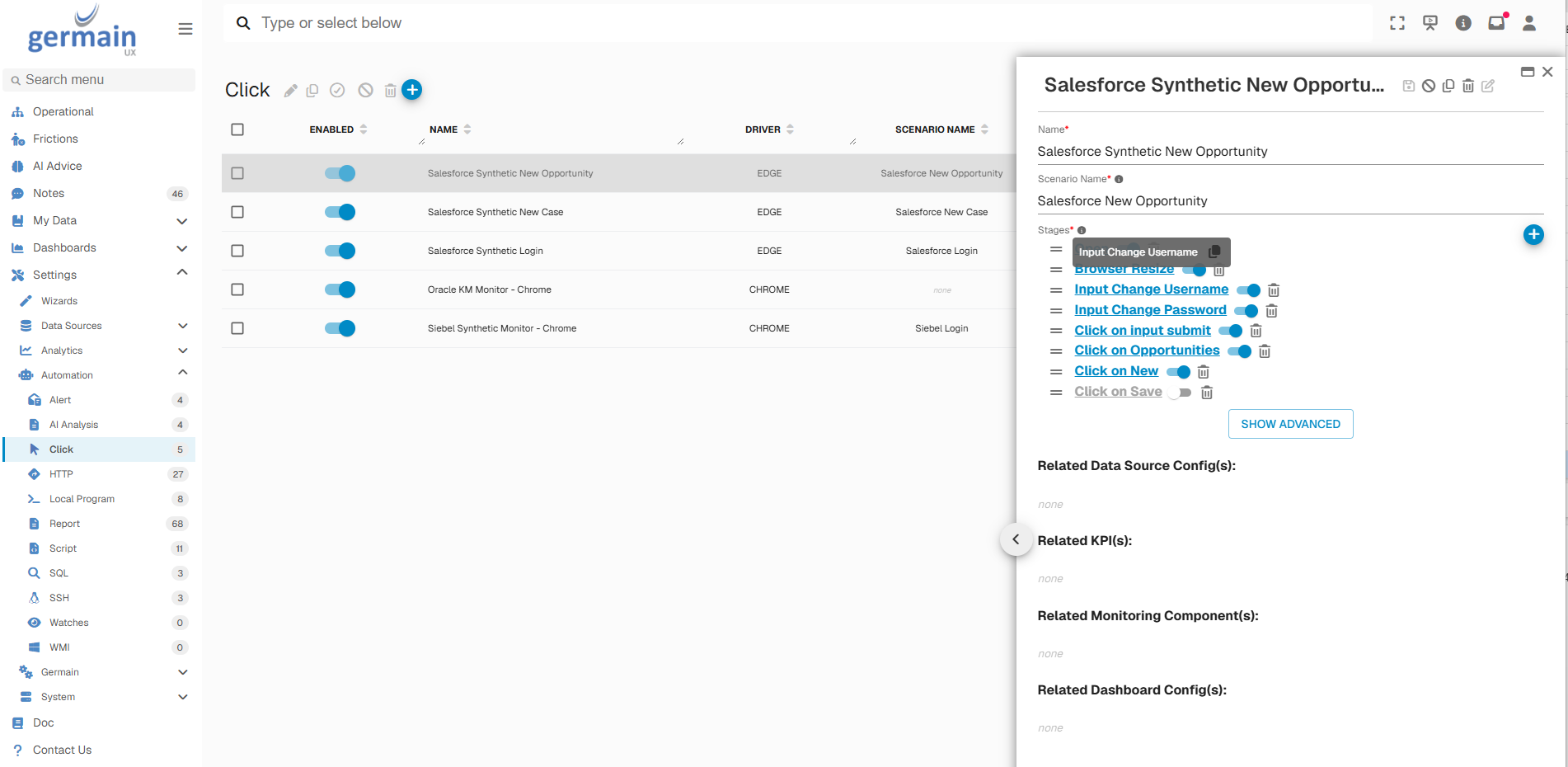The height and width of the screenshot is (767, 1568).
Task: Collapse the sidebar with the hamburger icon
Action: (x=185, y=30)
